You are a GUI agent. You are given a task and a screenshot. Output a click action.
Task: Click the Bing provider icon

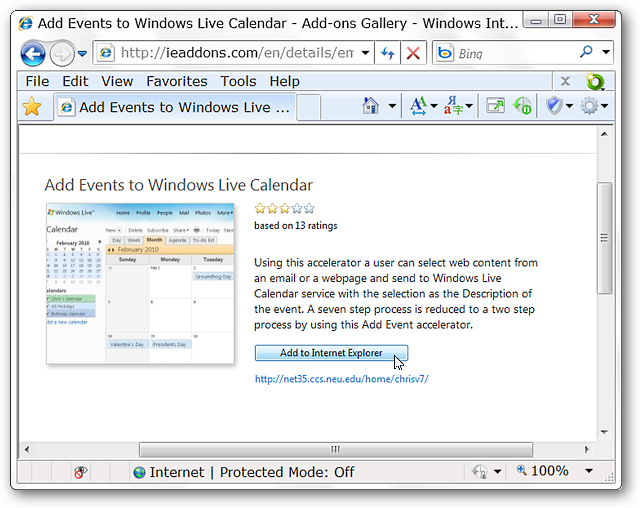tap(444, 53)
